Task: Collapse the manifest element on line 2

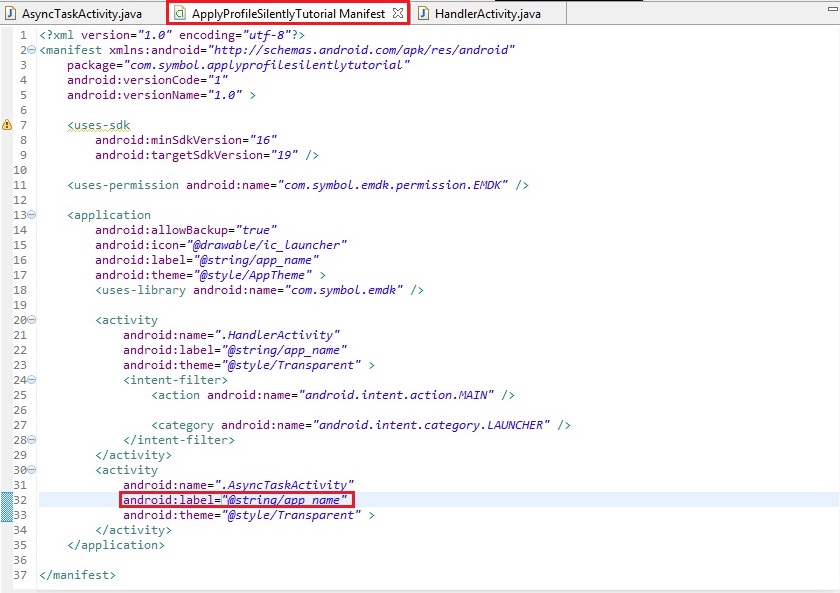Action: tap(32, 50)
